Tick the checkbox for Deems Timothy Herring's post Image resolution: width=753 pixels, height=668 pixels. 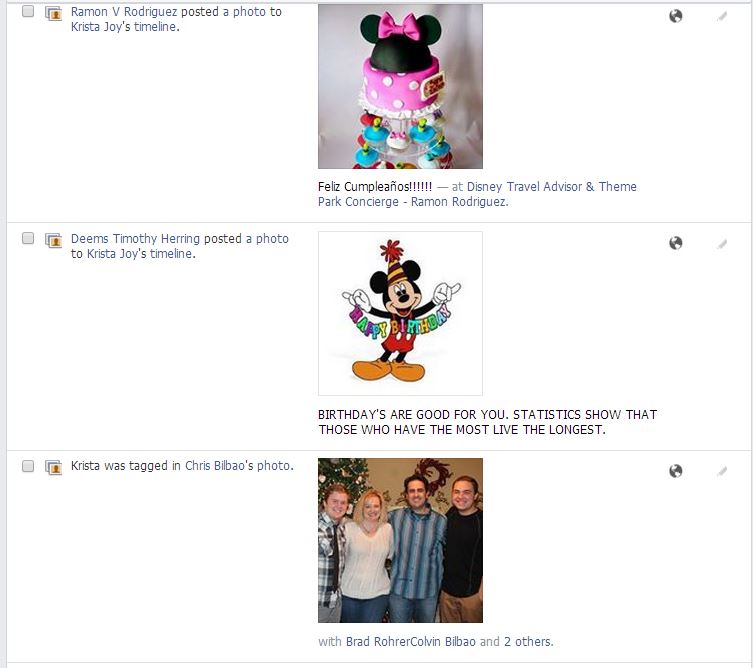pyautogui.click(x=28, y=238)
